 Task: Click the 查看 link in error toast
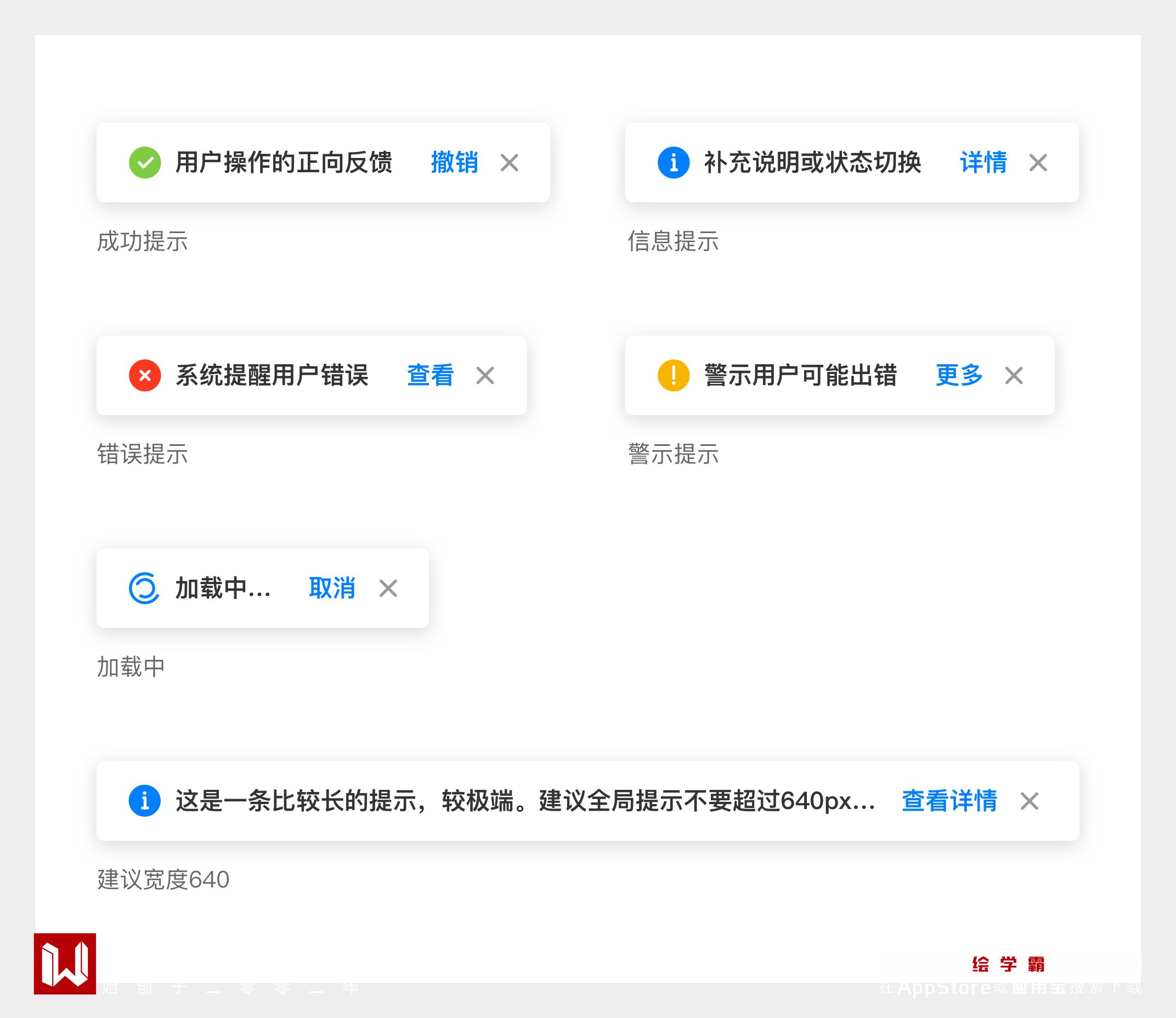pos(430,376)
